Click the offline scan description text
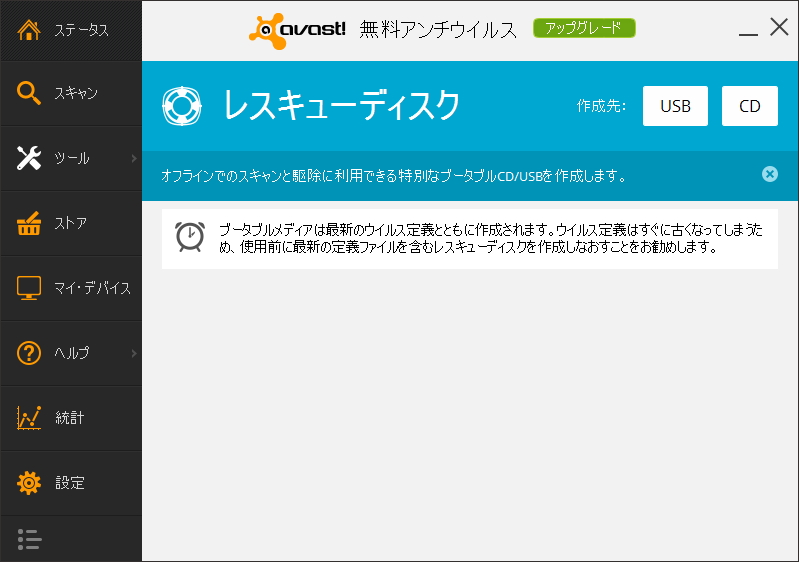Screen dimensions: 799x562 click(x=393, y=176)
